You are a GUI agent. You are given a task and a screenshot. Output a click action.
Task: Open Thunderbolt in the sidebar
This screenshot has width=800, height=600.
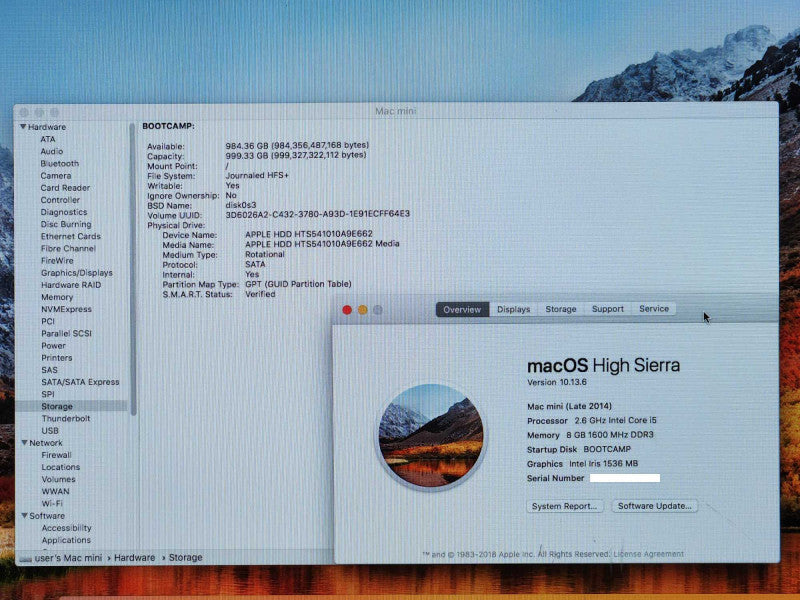[x=66, y=418]
